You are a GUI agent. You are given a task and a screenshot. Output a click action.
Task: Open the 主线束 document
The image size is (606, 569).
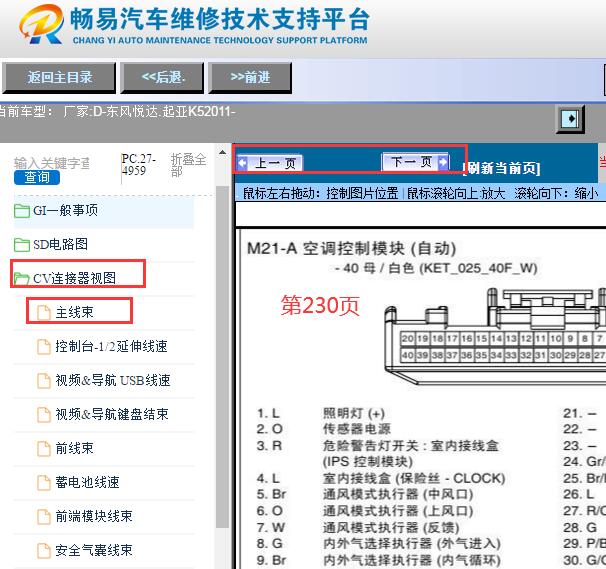point(75,312)
